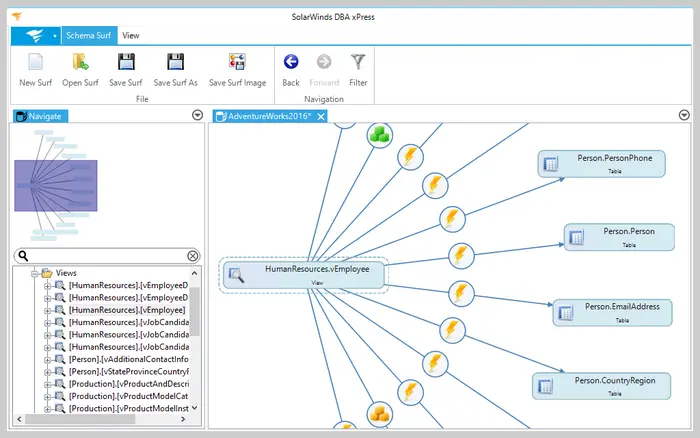This screenshot has height=438, width=700.
Task: Select the Schema Surf ribbon tab
Action: coord(89,35)
